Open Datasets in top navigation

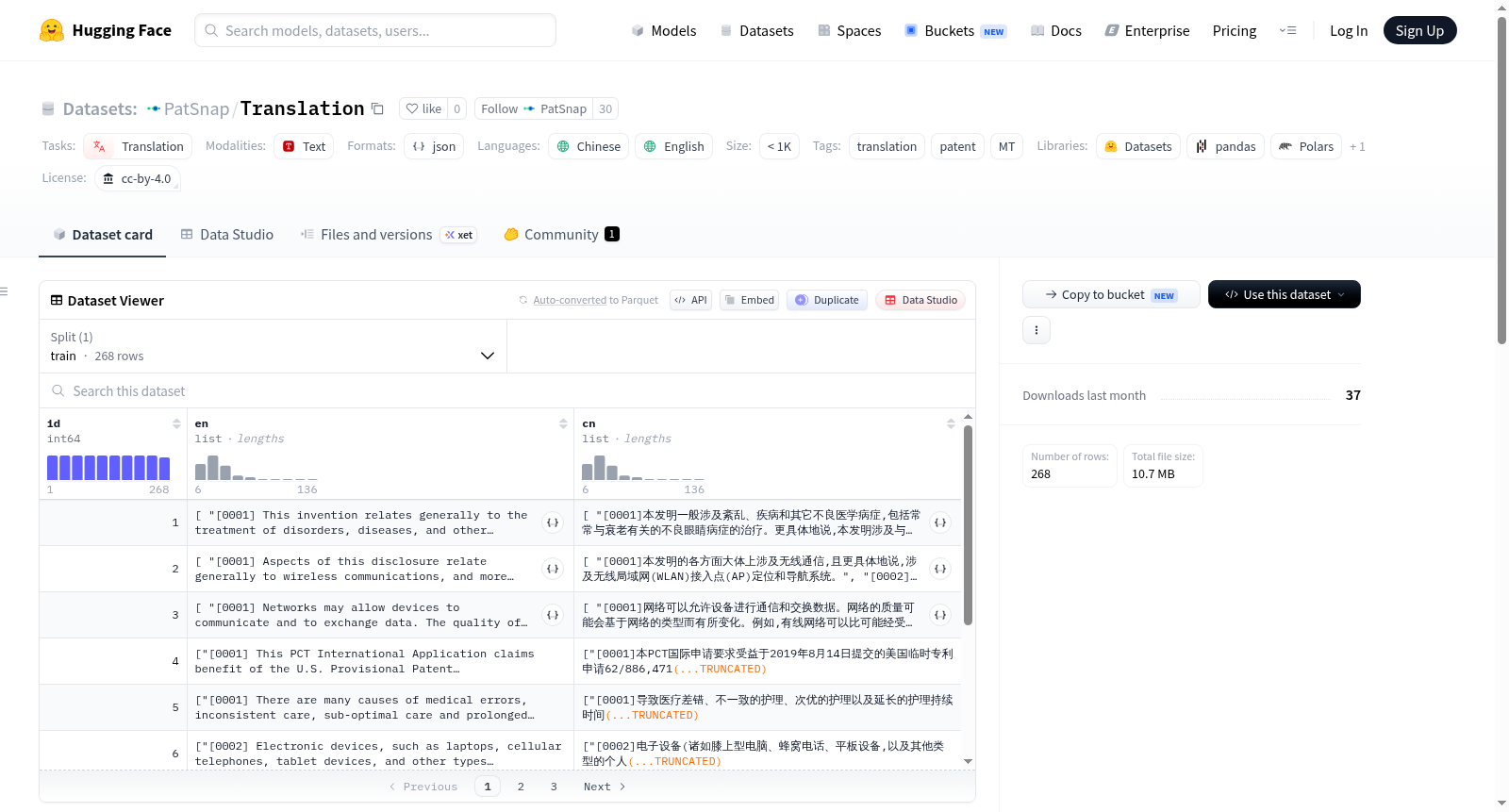tap(757, 30)
